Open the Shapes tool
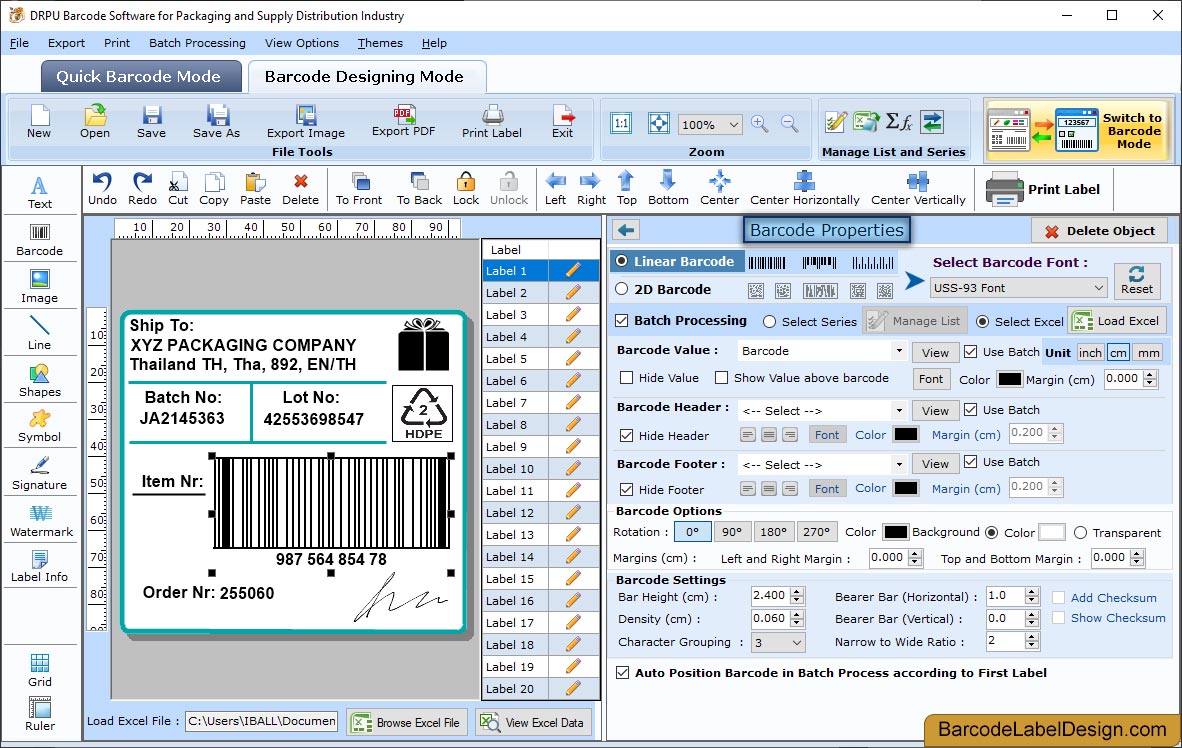Screen dimensions: 1182x748 pyautogui.click(x=39, y=381)
